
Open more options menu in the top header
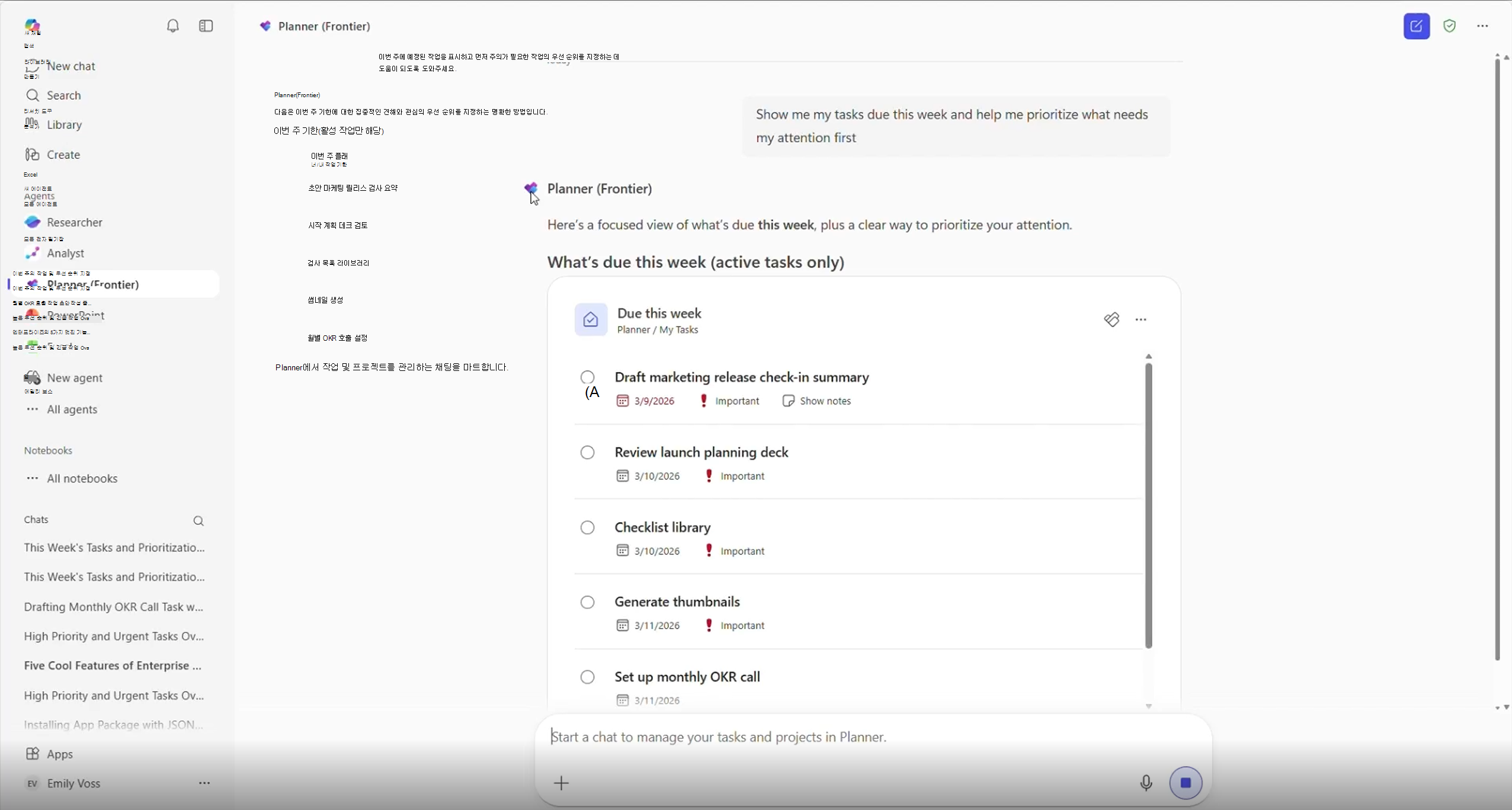(1482, 26)
